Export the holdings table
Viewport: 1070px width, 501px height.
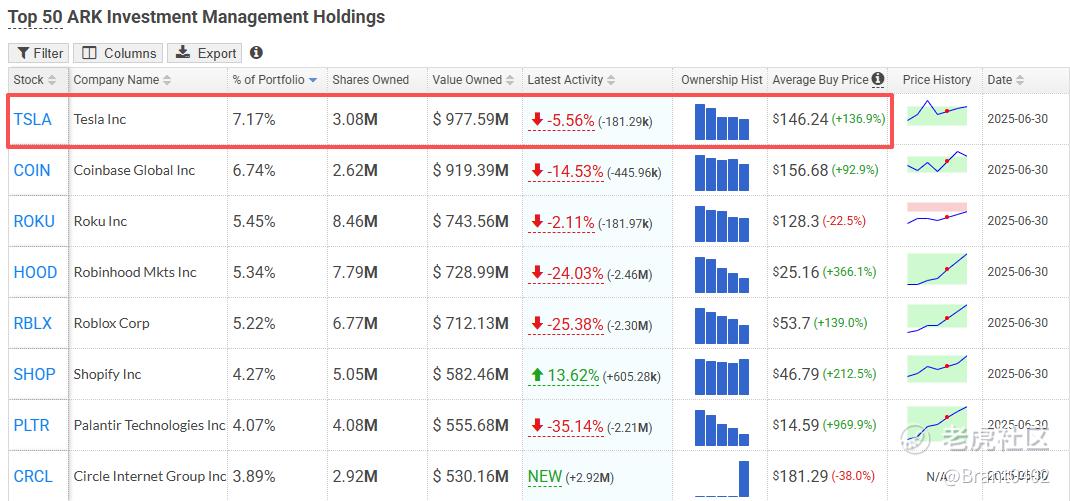[205, 53]
